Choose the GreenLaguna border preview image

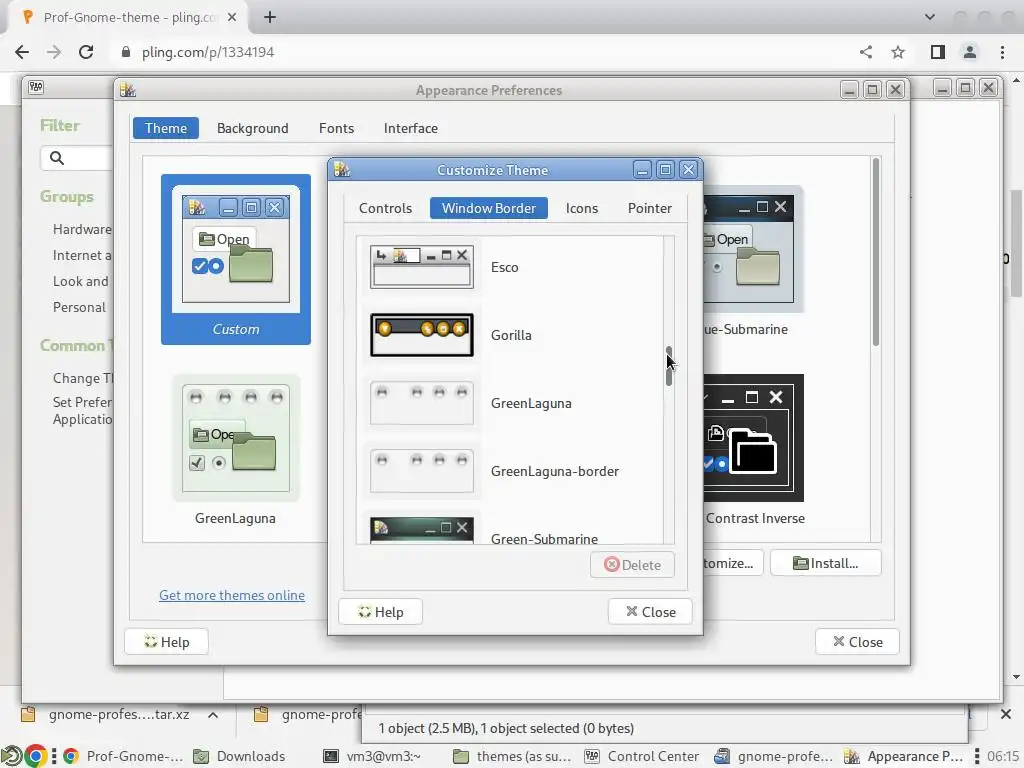(422, 403)
